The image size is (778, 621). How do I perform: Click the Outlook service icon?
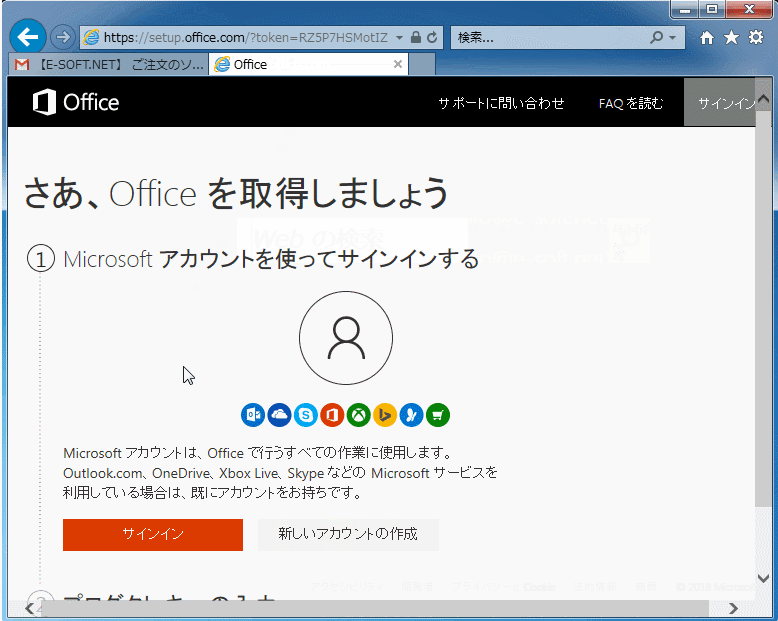point(253,415)
